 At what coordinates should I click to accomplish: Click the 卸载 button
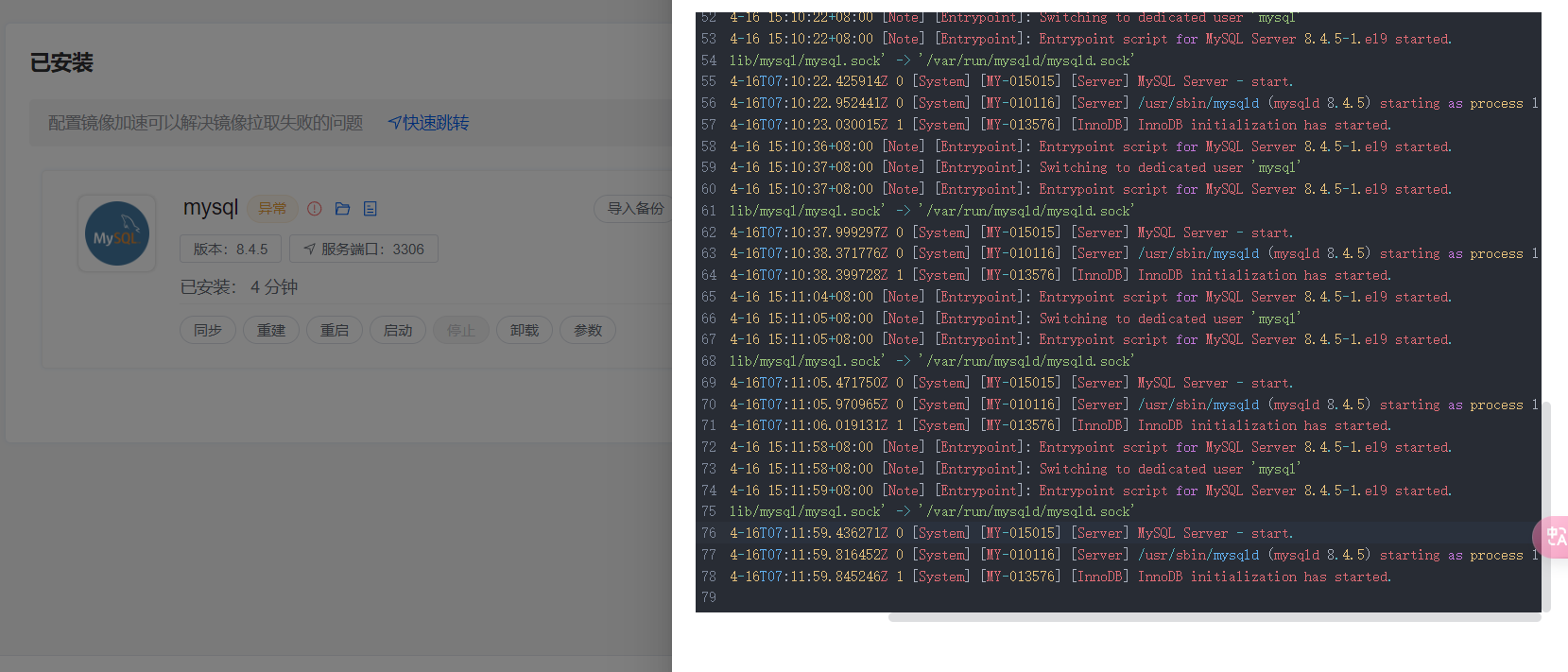525,330
